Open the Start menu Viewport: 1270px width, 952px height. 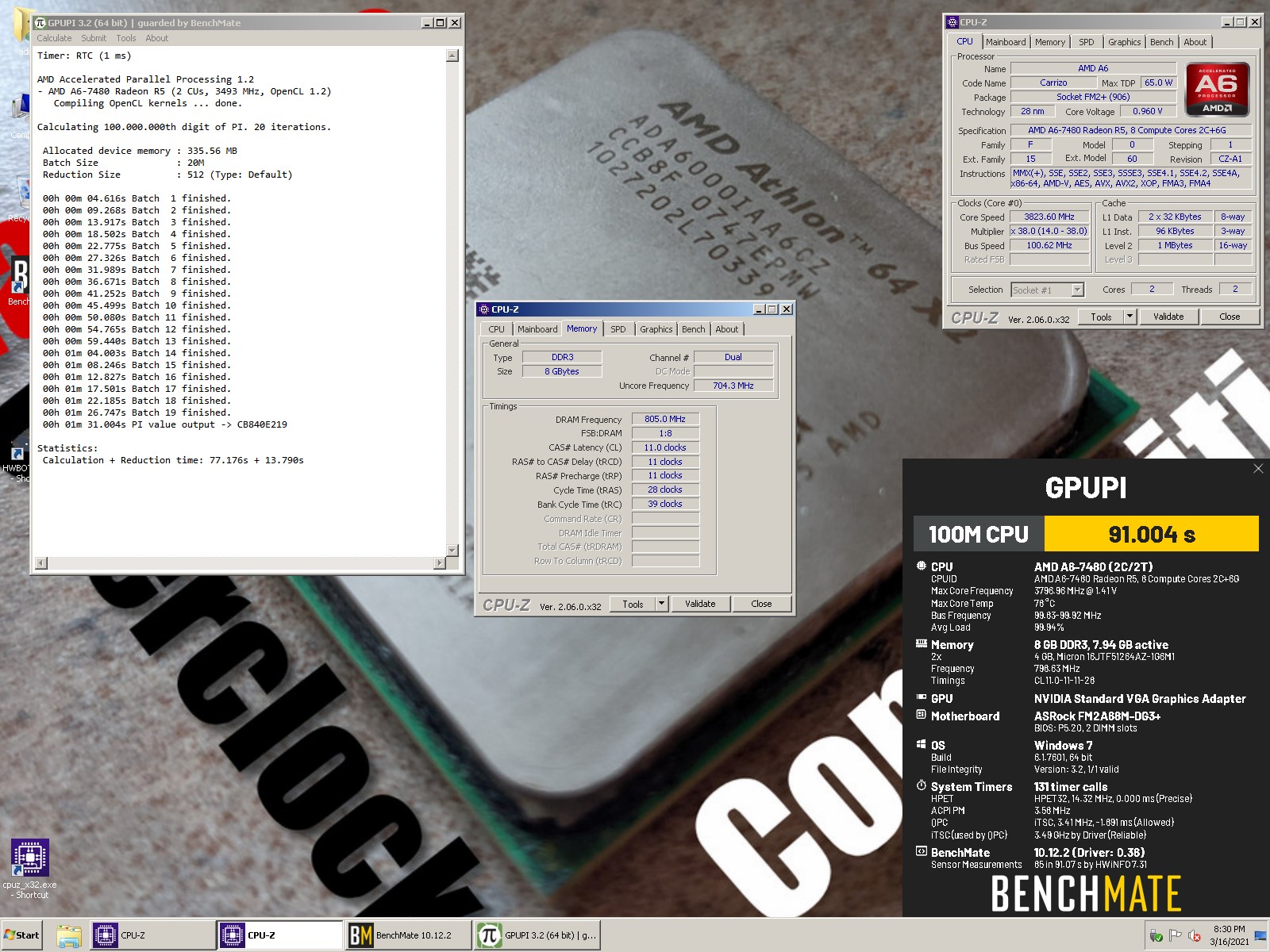(21, 935)
